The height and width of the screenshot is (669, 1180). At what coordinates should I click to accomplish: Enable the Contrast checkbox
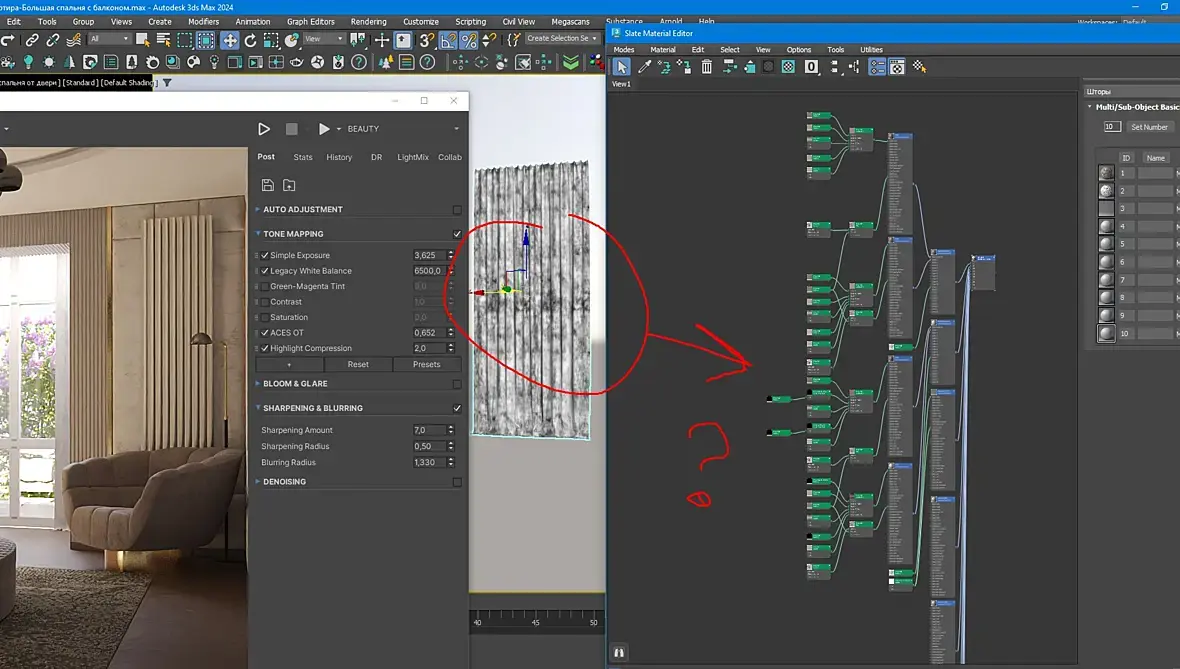[x=265, y=302]
